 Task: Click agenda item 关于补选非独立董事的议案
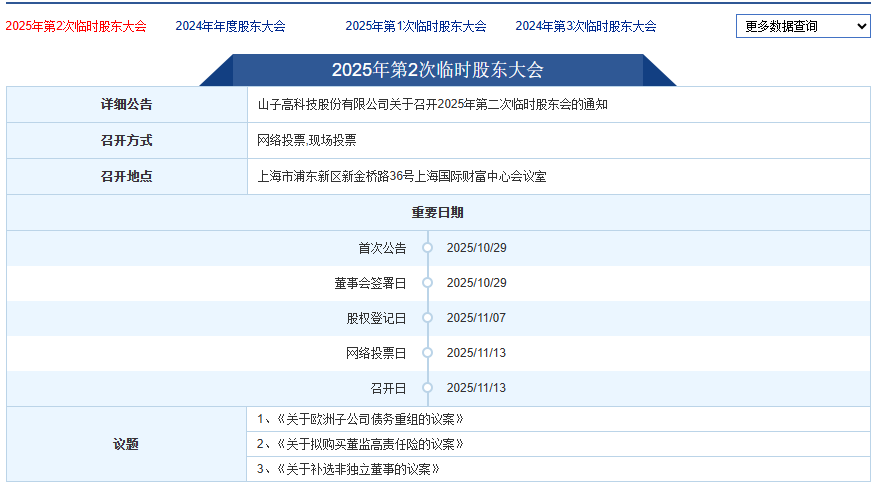(x=348, y=469)
